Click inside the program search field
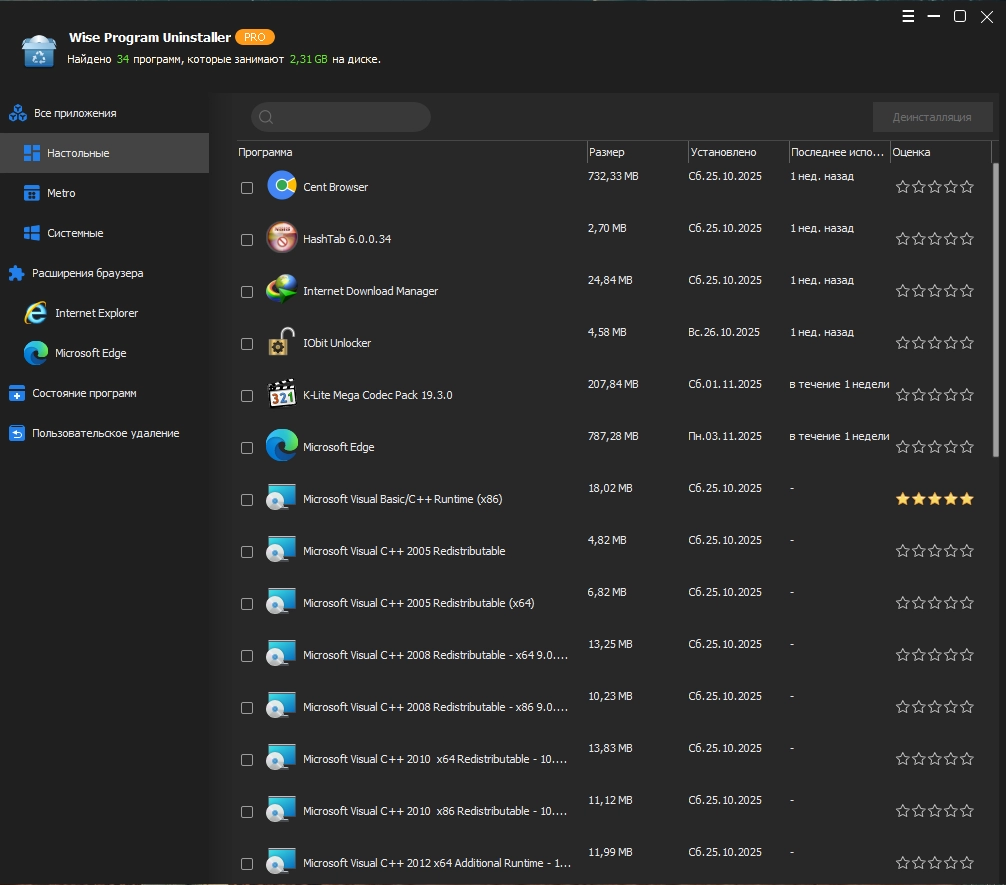1006x885 pixels. (x=350, y=117)
